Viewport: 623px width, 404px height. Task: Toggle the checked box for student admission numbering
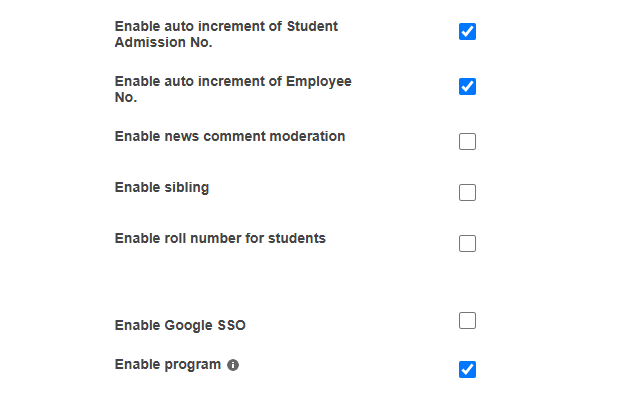(x=467, y=31)
